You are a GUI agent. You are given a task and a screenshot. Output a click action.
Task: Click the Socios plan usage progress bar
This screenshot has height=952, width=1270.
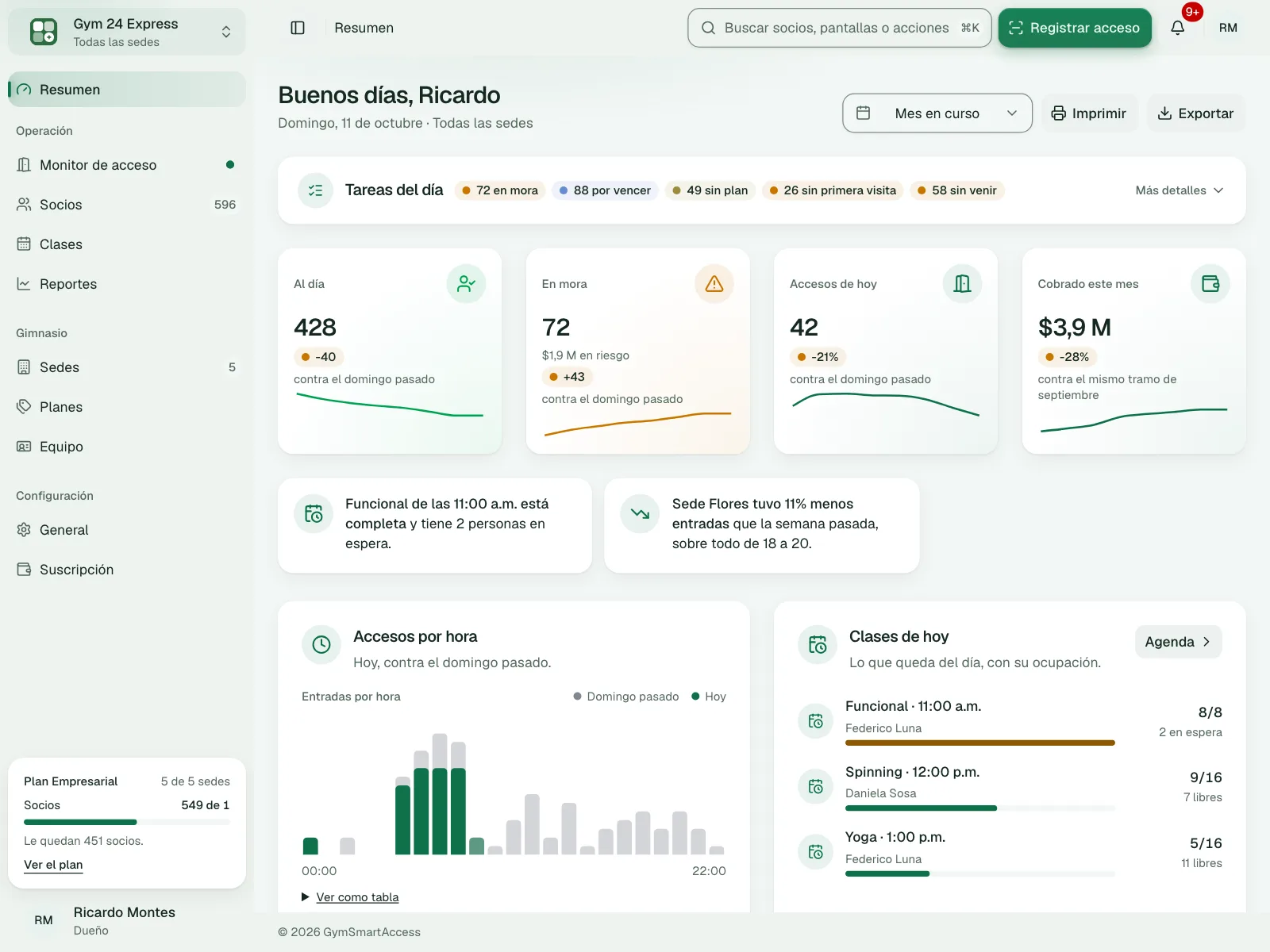pos(127,822)
